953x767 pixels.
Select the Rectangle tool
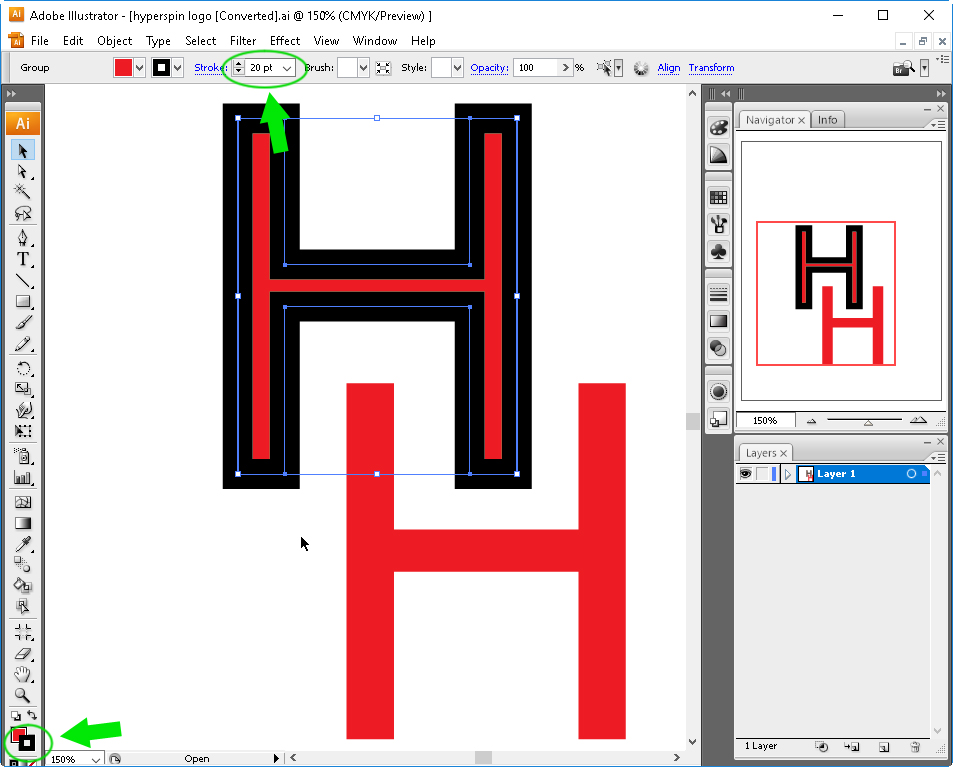pyautogui.click(x=22, y=301)
